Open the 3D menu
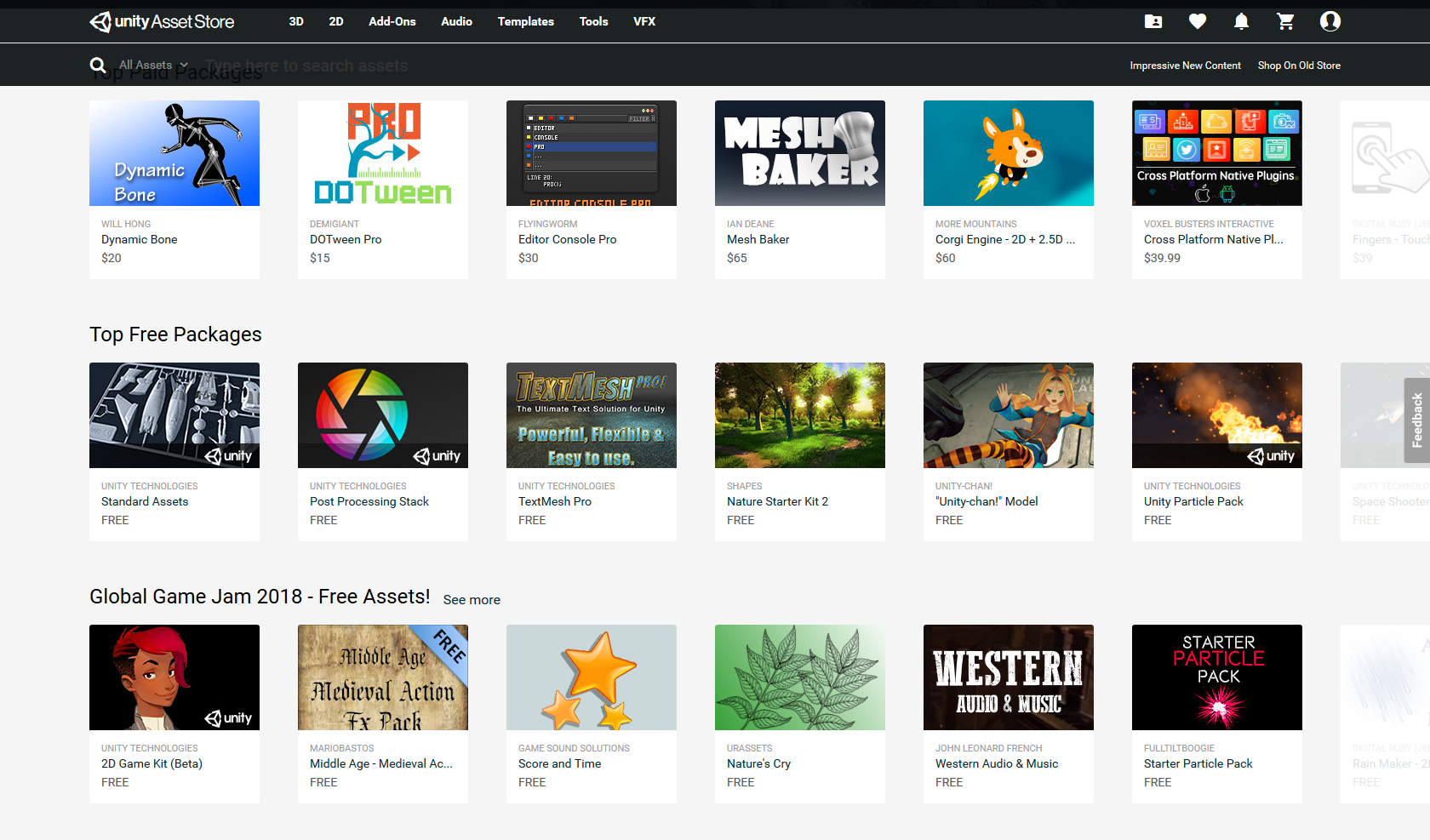1430x840 pixels. pyautogui.click(x=296, y=21)
